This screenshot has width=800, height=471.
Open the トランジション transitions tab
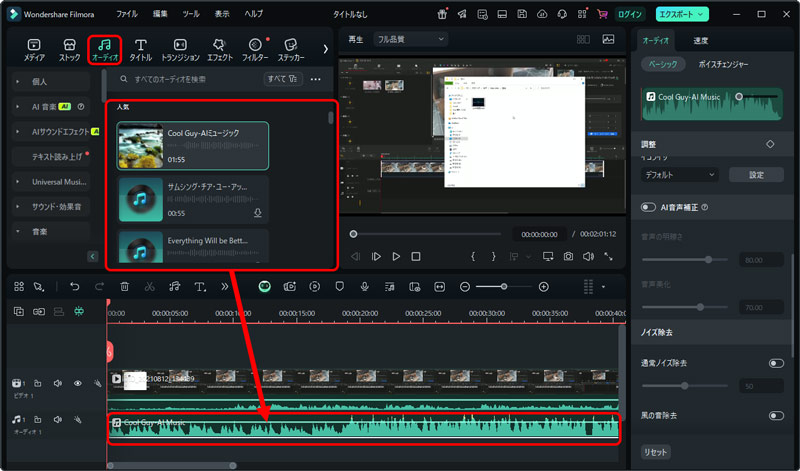tap(180, 50)
